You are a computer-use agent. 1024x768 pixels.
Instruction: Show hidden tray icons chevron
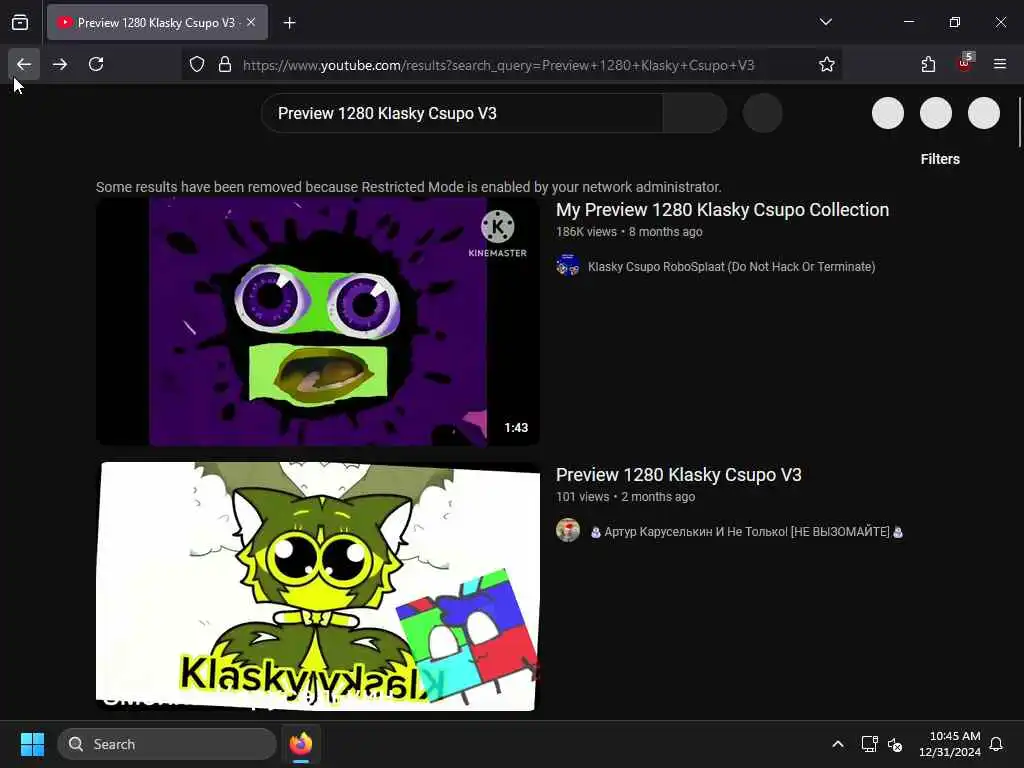(x=838, y=744)
